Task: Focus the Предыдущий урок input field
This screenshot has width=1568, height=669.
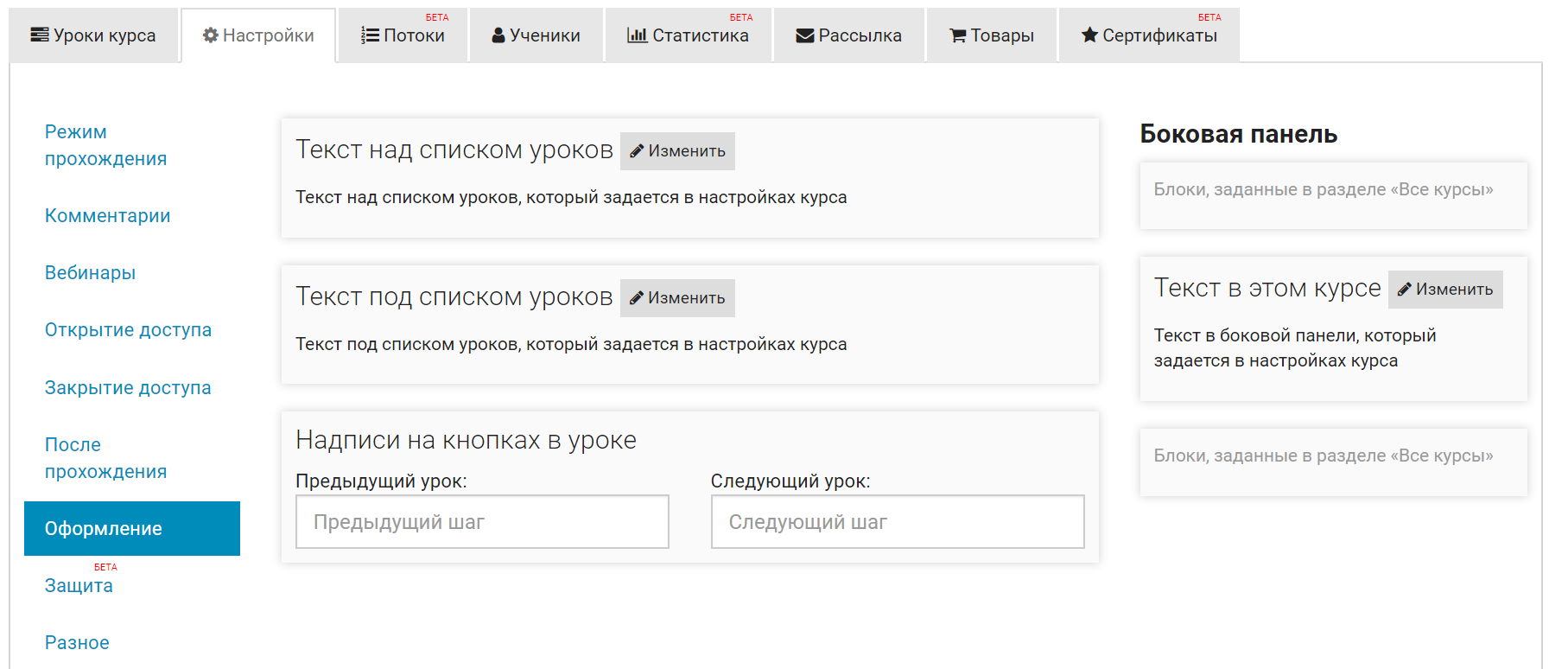Action: (482, 522)
